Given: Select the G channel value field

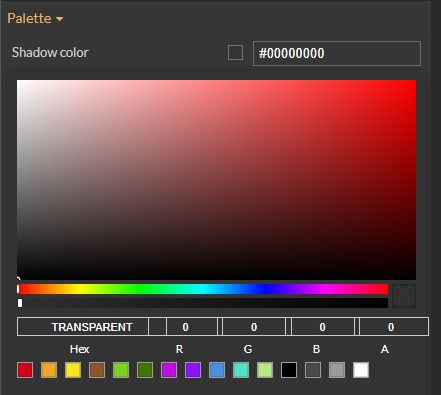Looking at the screenshot, I should pos(254,327).
